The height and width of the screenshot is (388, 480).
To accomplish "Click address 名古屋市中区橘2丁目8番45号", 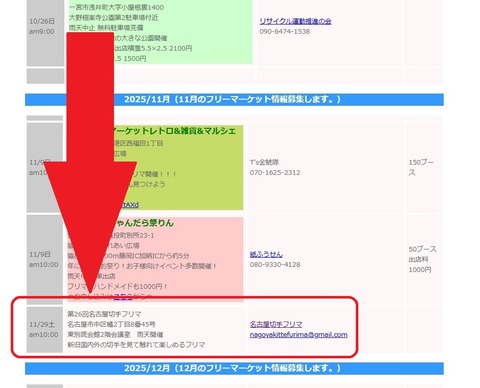I will pos(111,324).
